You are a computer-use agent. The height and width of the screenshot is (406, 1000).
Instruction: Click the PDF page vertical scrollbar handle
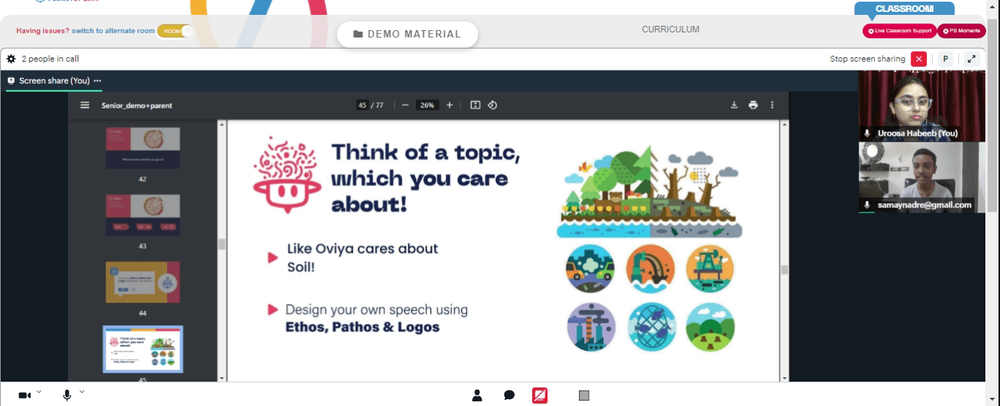[784, 270]
